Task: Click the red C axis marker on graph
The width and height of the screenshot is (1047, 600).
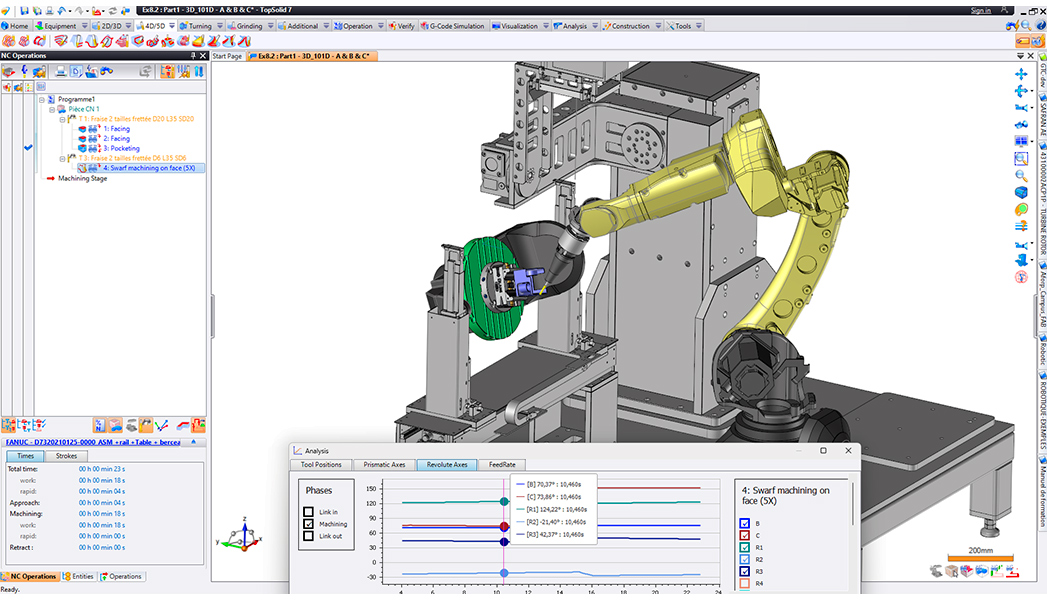Action: [504, 526]
